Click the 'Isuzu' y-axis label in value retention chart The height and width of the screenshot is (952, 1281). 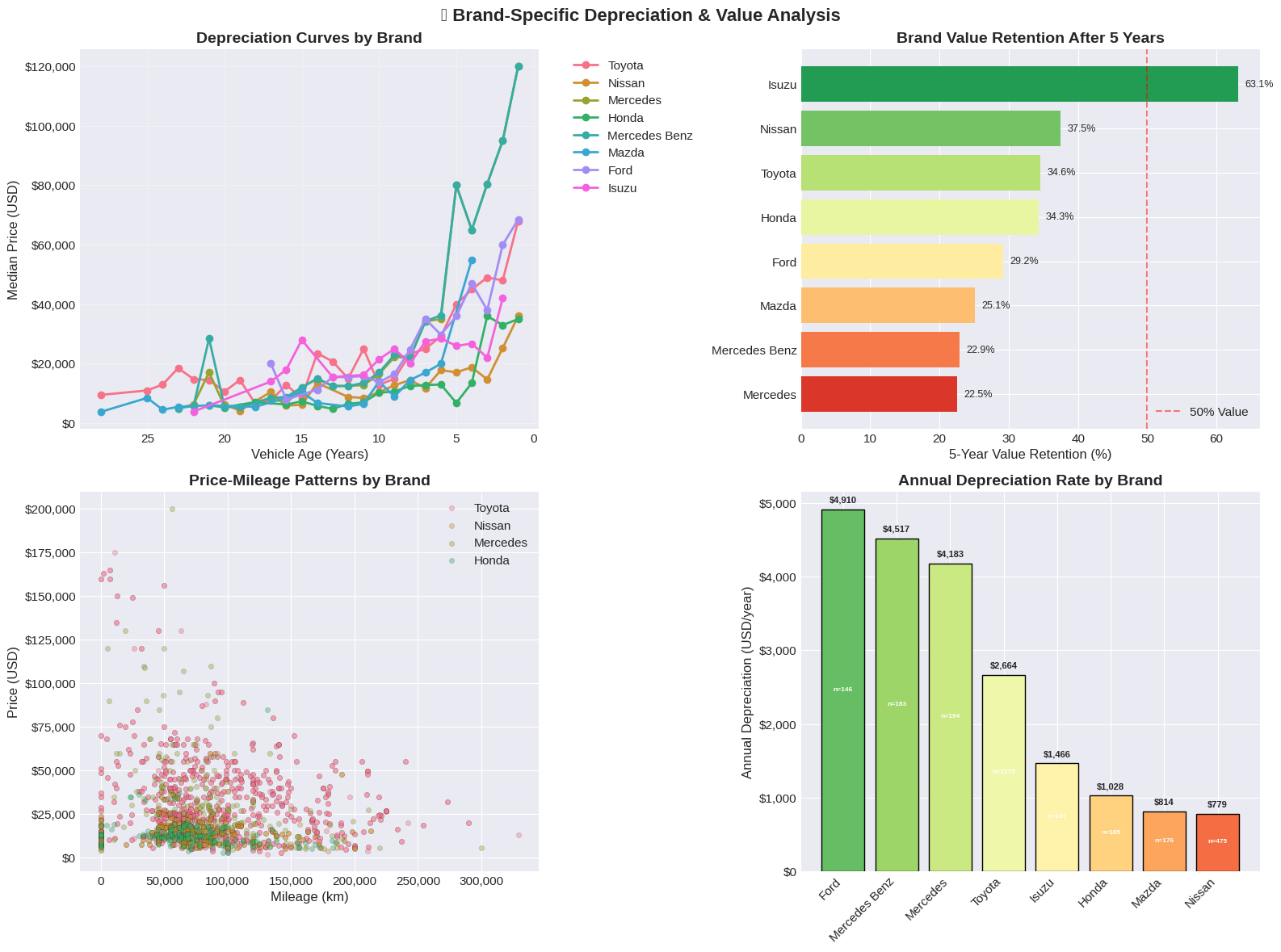tap(782, 85)
